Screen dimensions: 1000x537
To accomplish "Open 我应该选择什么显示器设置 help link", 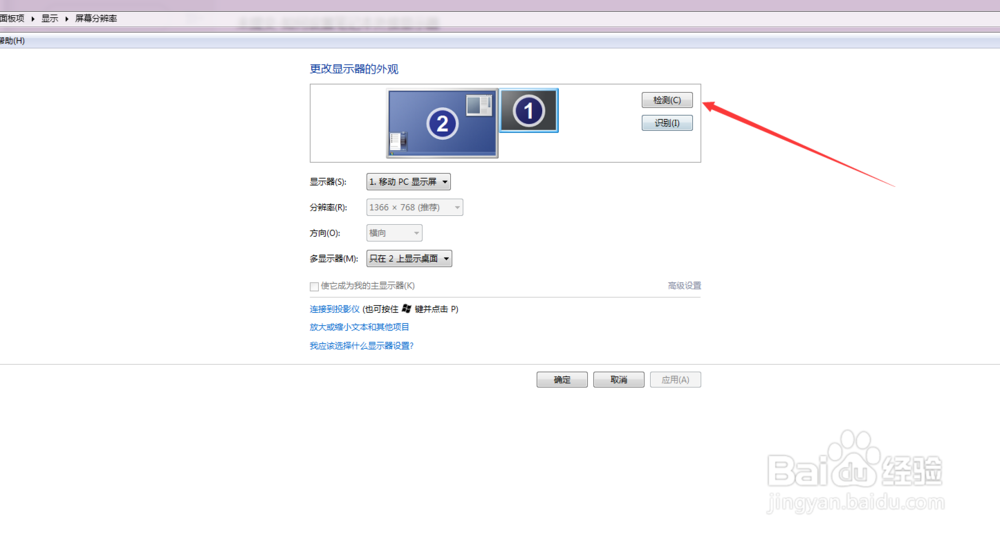I will (362, 346).
